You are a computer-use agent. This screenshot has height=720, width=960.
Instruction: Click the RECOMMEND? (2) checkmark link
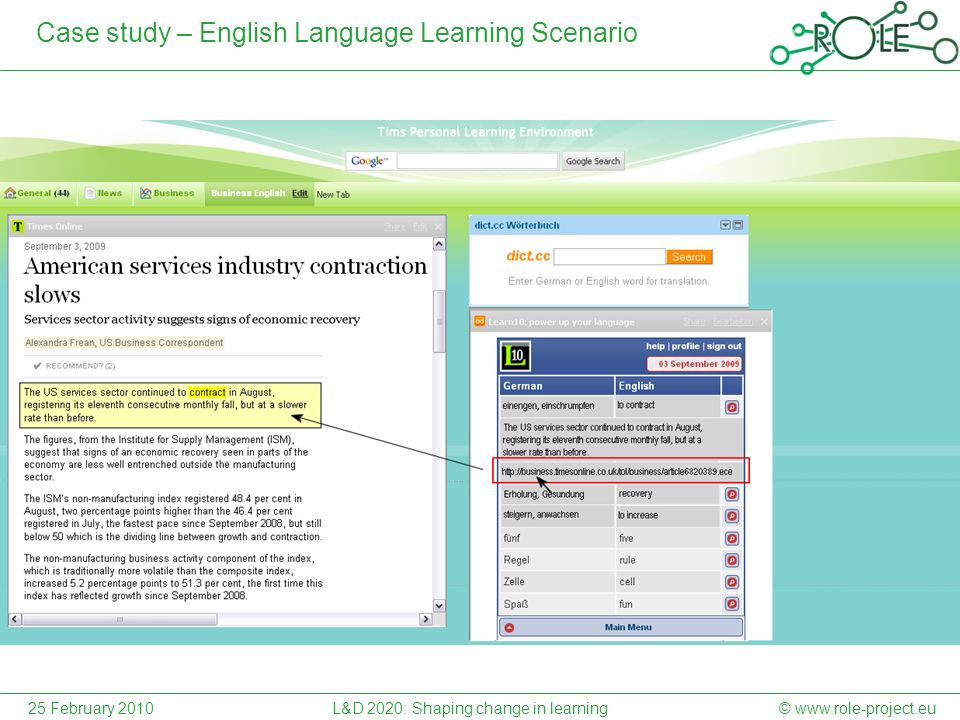(74, 366)
